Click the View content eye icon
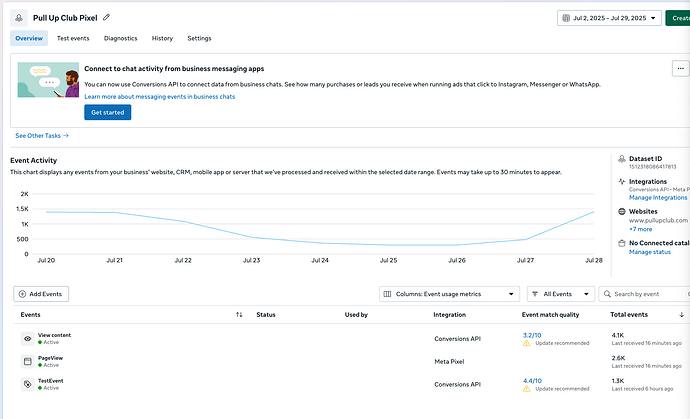 [x=28, y=338]
